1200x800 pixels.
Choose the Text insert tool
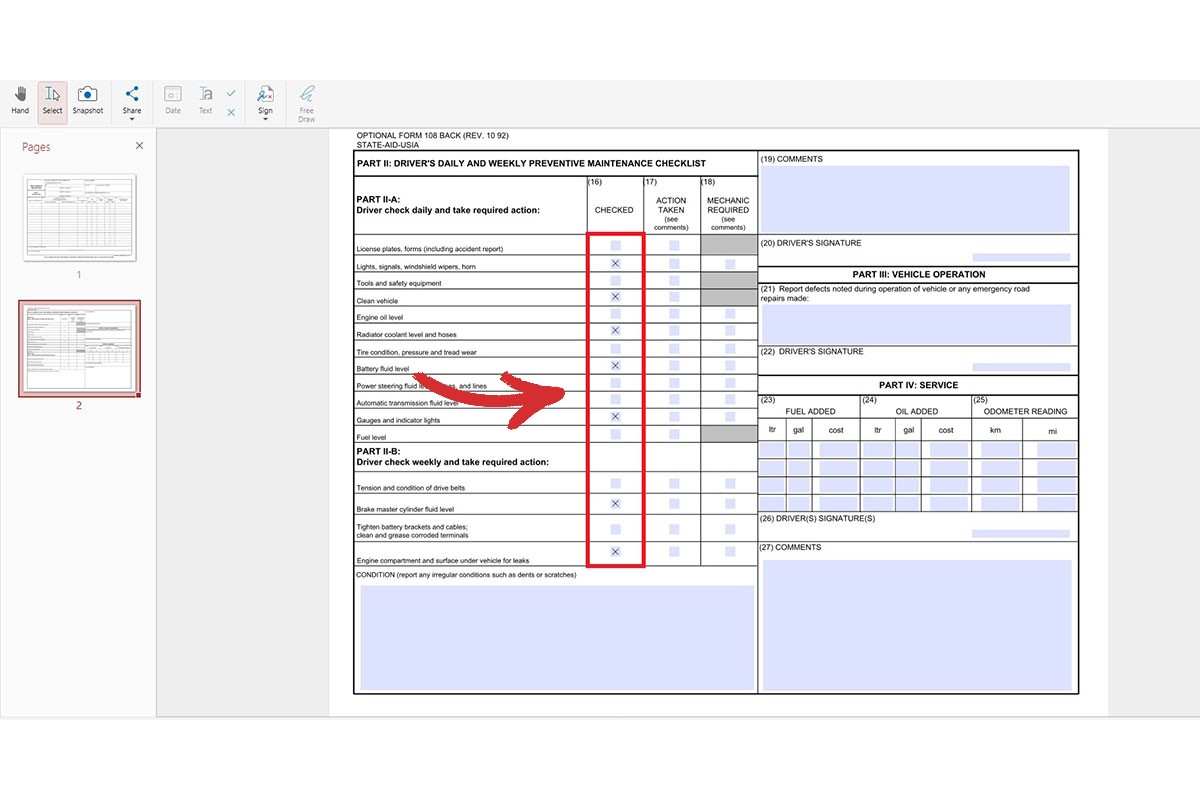pos(205,100)
